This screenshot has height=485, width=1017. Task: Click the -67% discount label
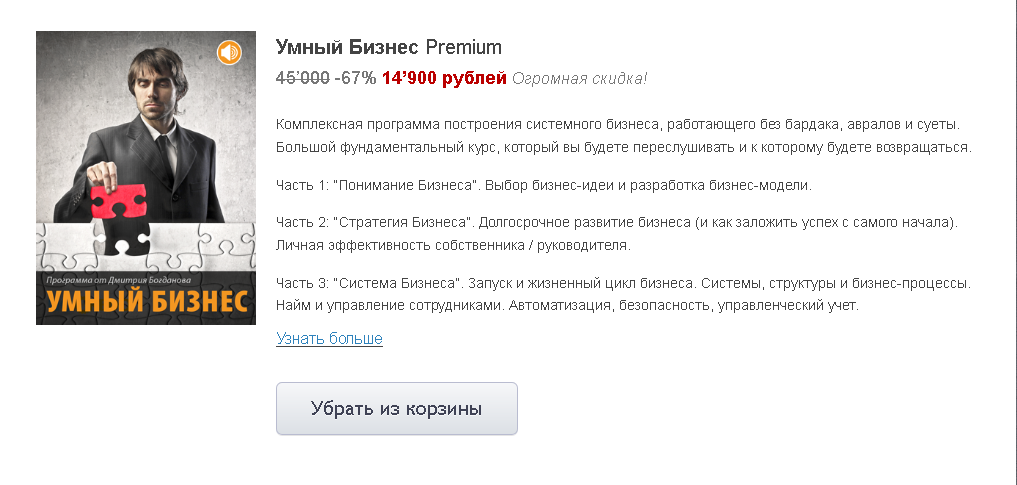click(x=355, y=79)
